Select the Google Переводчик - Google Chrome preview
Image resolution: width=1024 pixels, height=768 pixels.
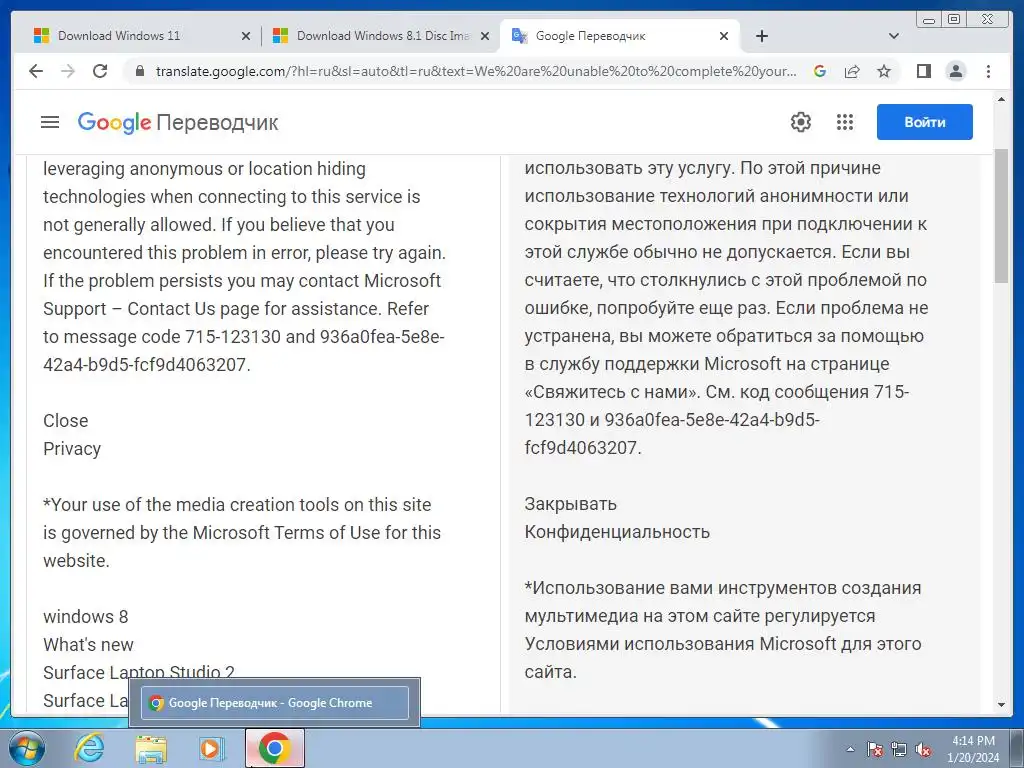click(275, 703)
